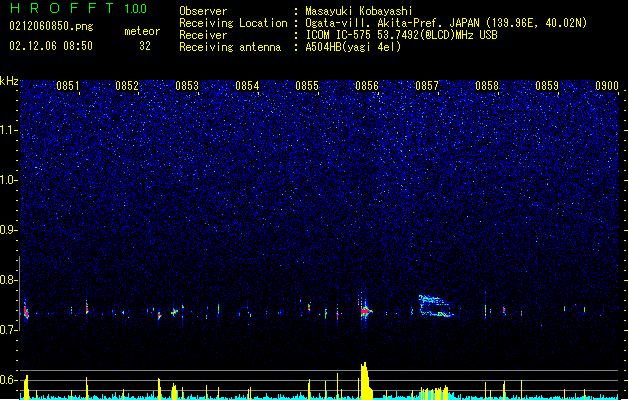Click antenna text A504HB(yagi 4el)
This screenshot has height=400, width=629.
(353, 47)
